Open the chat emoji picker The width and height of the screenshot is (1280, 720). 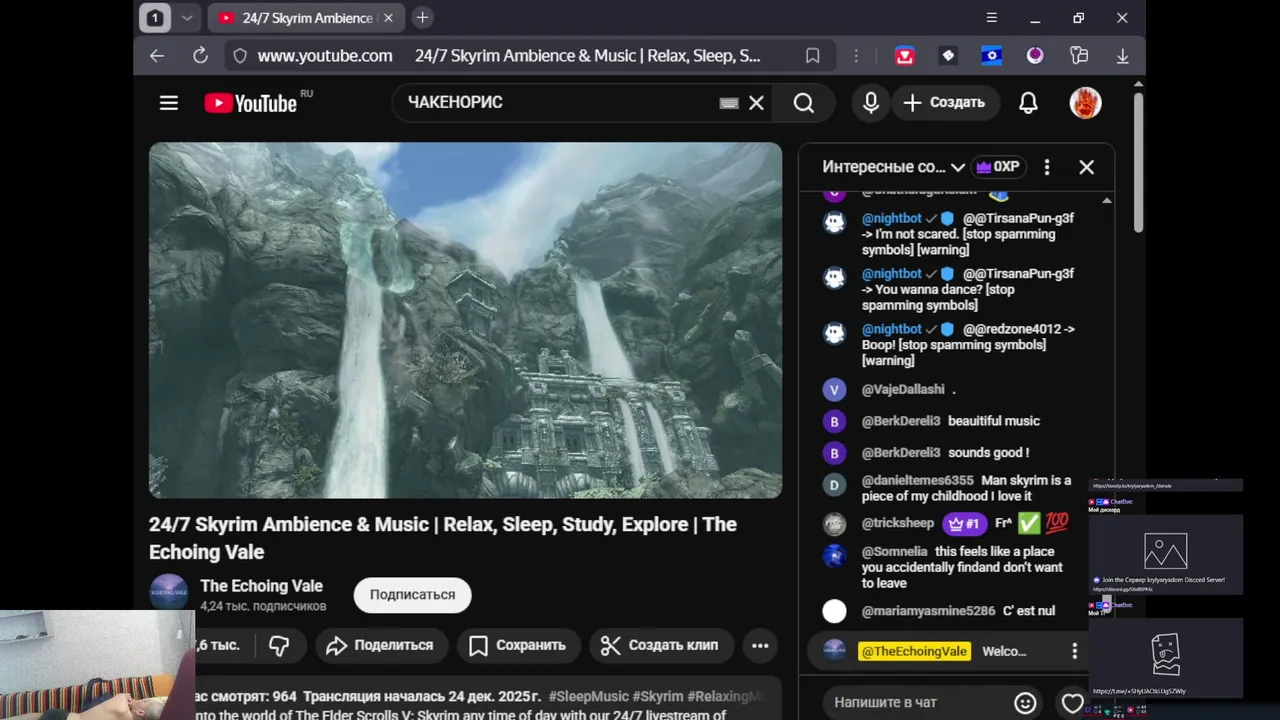[1025, 703]
